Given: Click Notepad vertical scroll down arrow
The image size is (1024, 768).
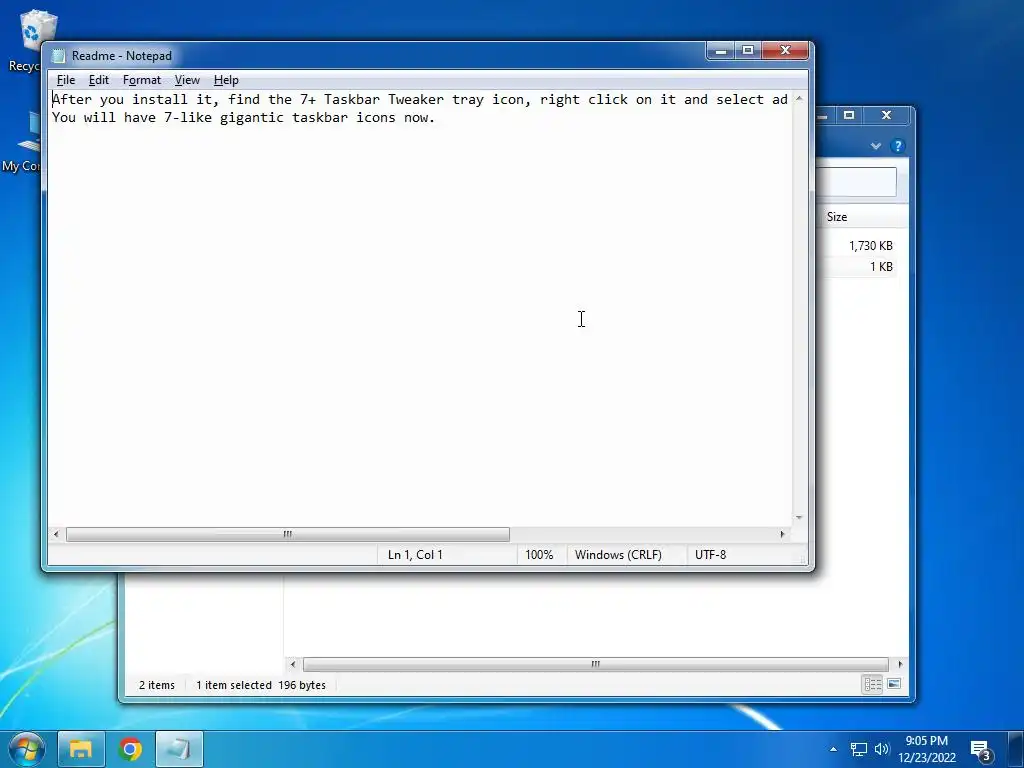Looking at the screenshot, I should click(x=799, y=518).
